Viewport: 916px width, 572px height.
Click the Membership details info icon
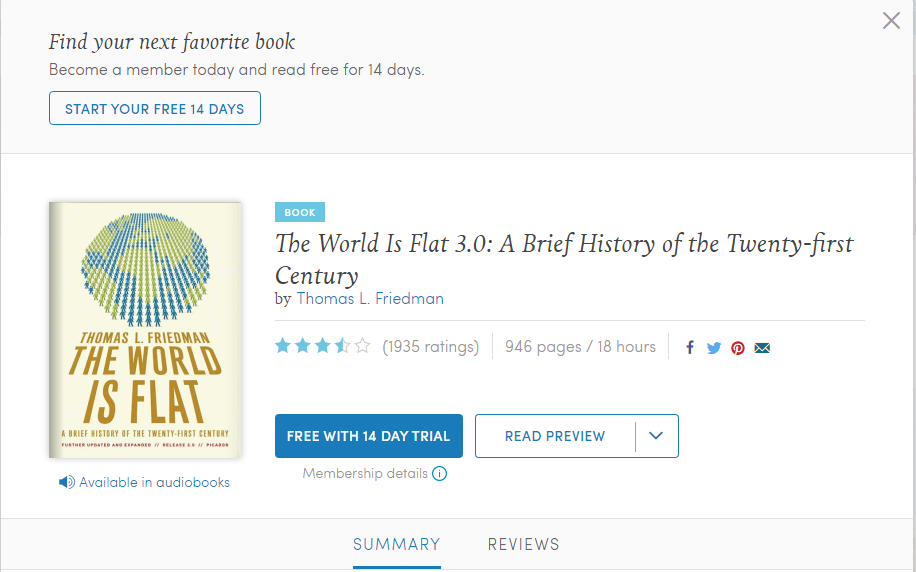click(439, 474)
